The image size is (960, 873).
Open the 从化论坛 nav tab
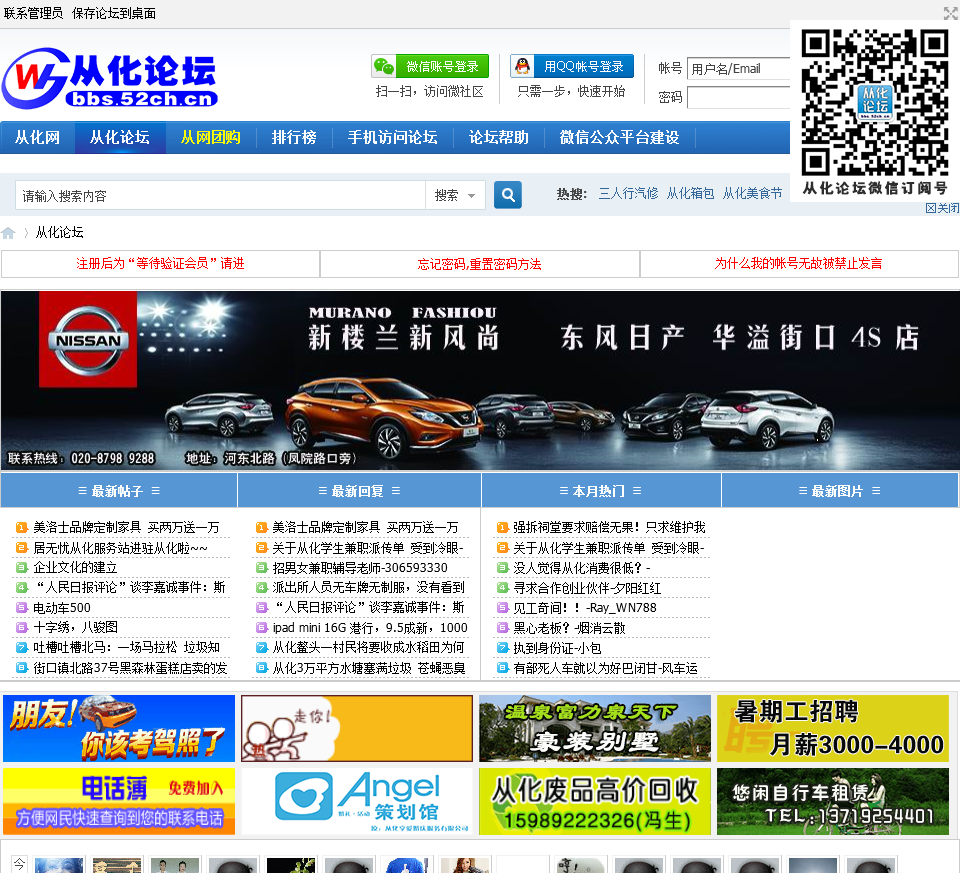pos(120,137)
